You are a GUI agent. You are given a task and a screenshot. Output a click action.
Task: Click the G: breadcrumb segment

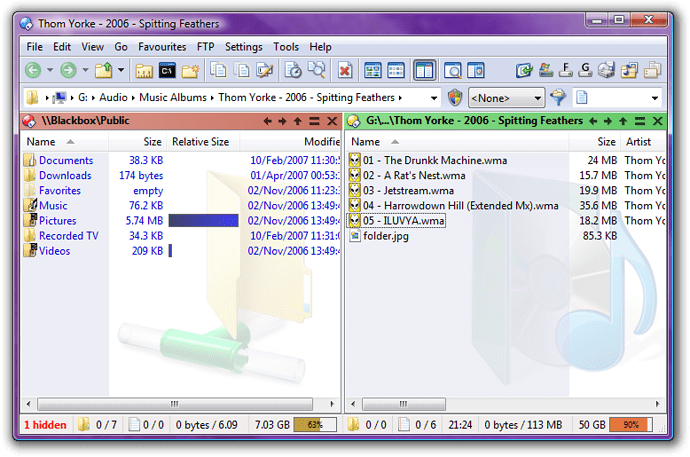click(x=83, y=98)
